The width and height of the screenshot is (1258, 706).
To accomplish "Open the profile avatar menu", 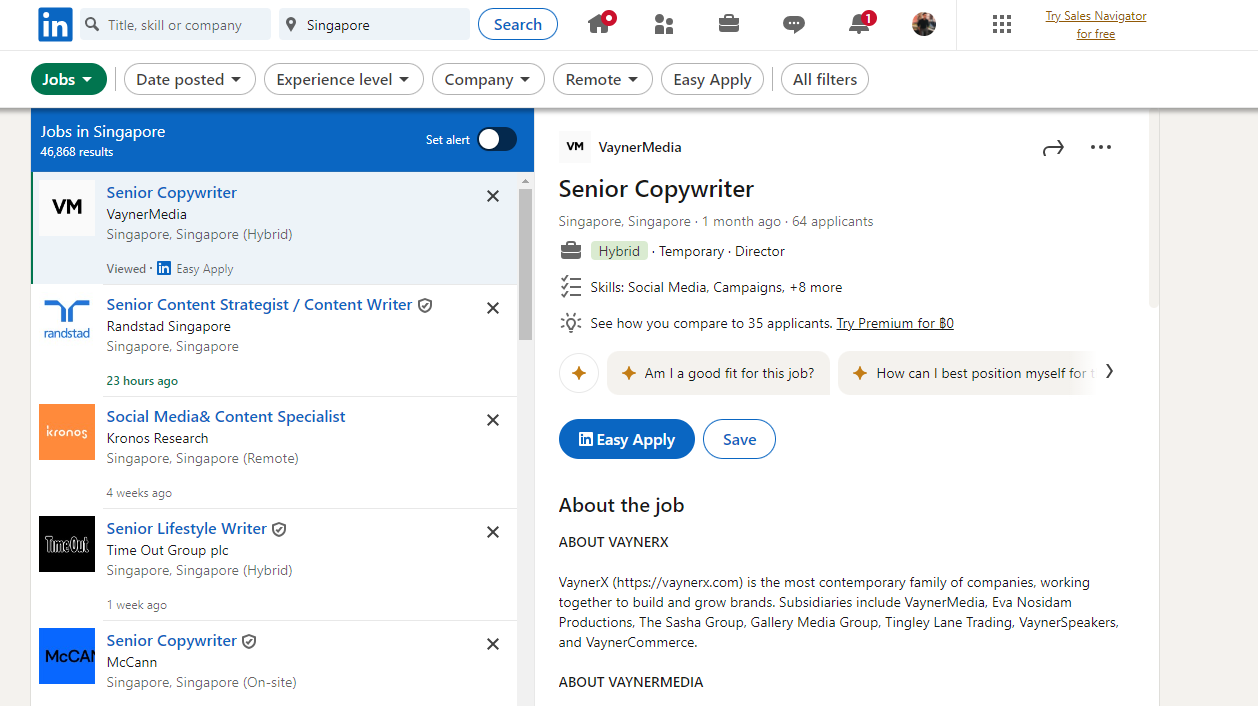I will pos(924,24).
